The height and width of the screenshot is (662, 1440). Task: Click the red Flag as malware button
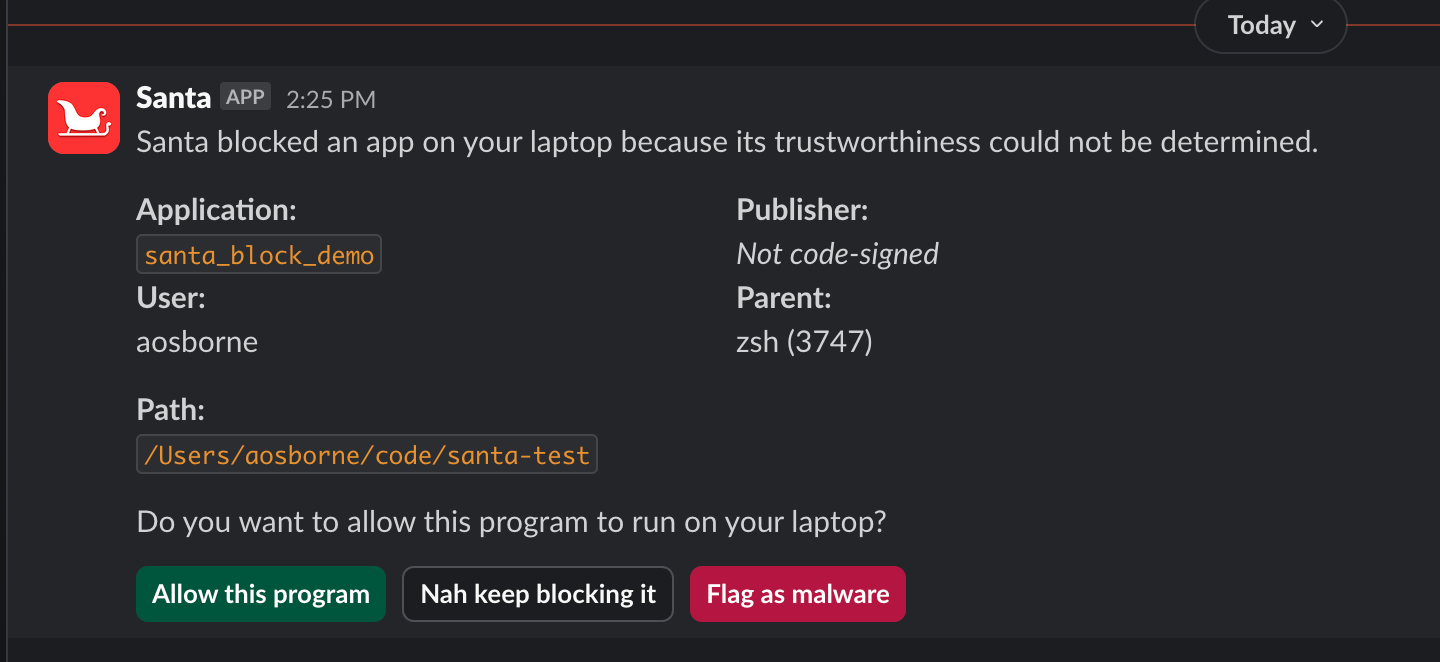point(797,594)
